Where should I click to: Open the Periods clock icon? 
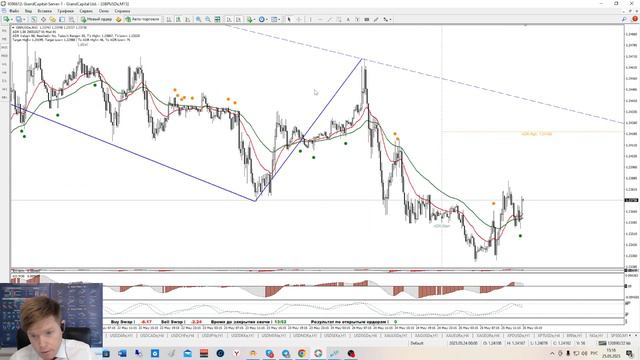point(262,19)
